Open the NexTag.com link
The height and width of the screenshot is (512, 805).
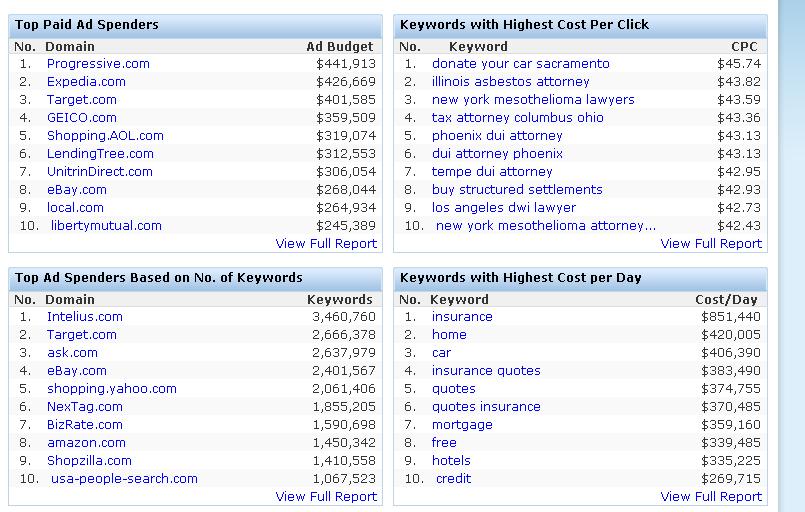[85, 407]
